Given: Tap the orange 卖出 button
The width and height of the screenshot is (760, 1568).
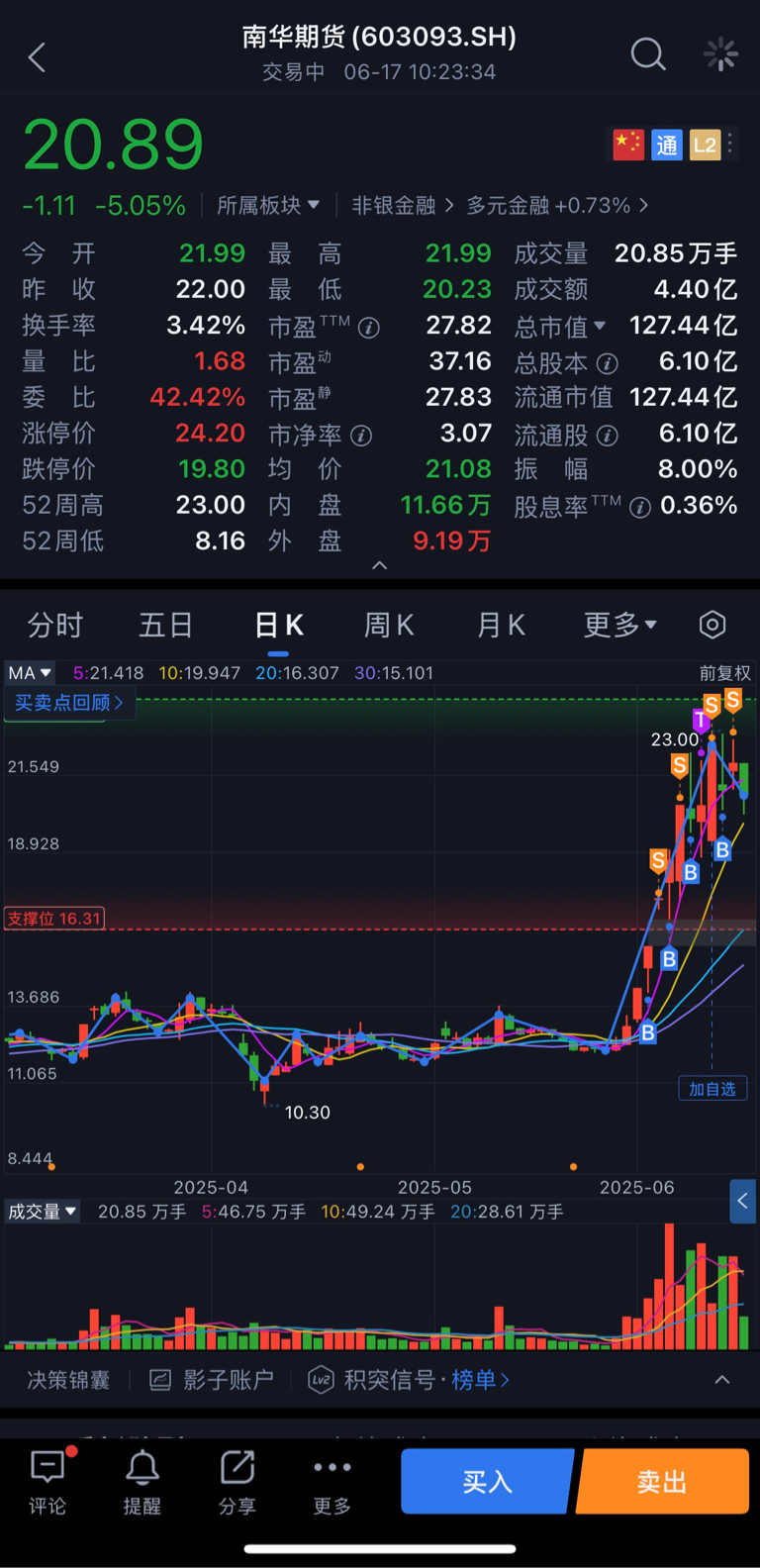Looking at the screenshot, I should point(662,1481).
